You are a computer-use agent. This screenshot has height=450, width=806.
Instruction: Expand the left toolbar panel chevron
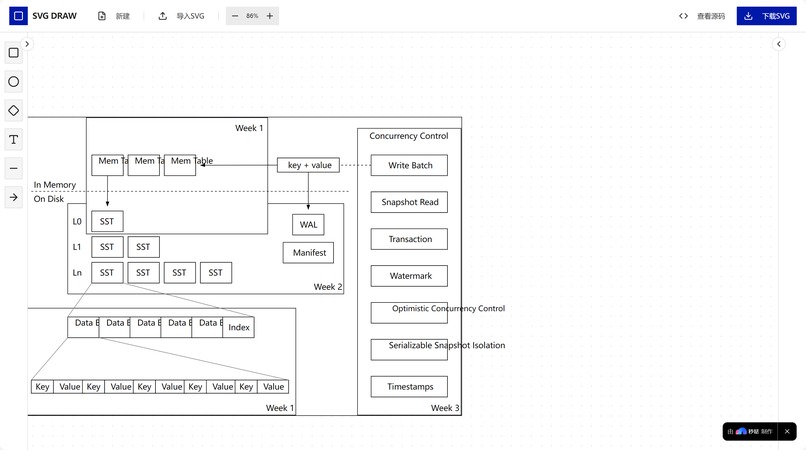[27, 44]
